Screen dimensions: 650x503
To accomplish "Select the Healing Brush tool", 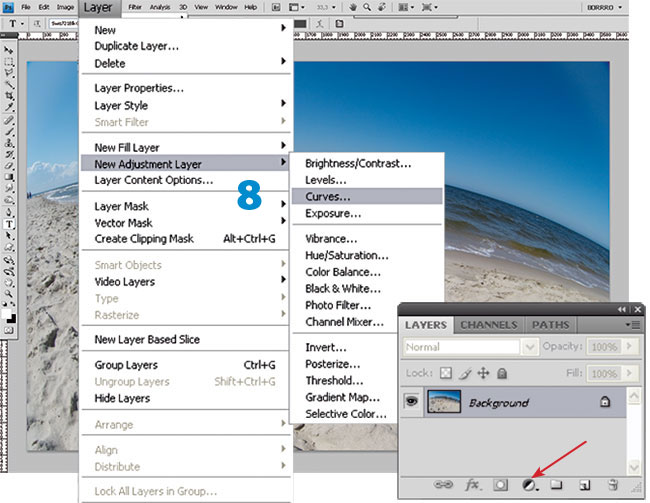I will click(8, 121).
